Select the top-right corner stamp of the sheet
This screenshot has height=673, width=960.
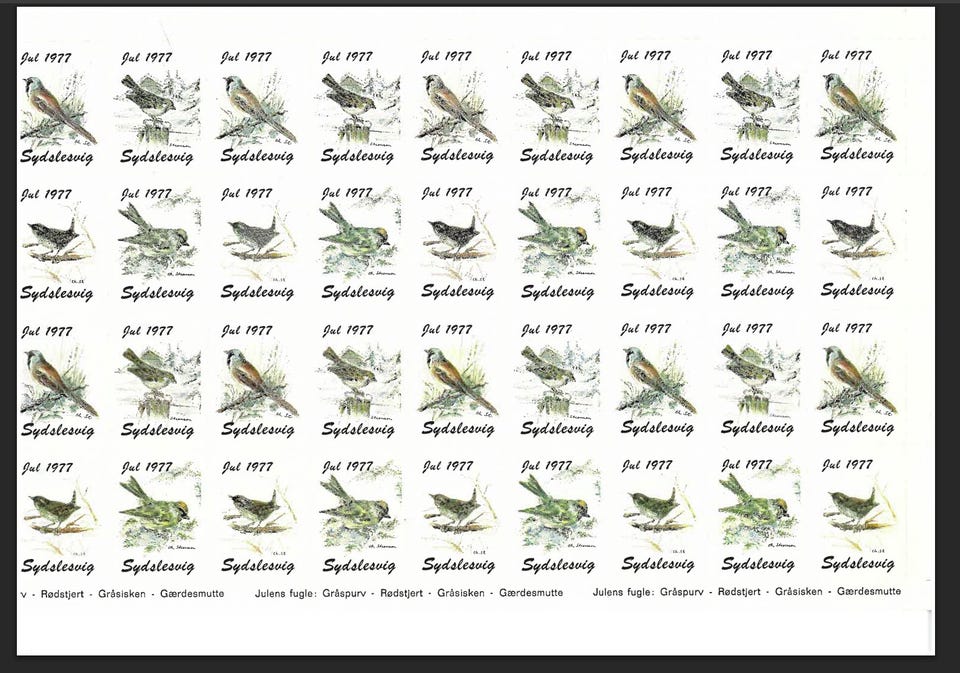857,105
